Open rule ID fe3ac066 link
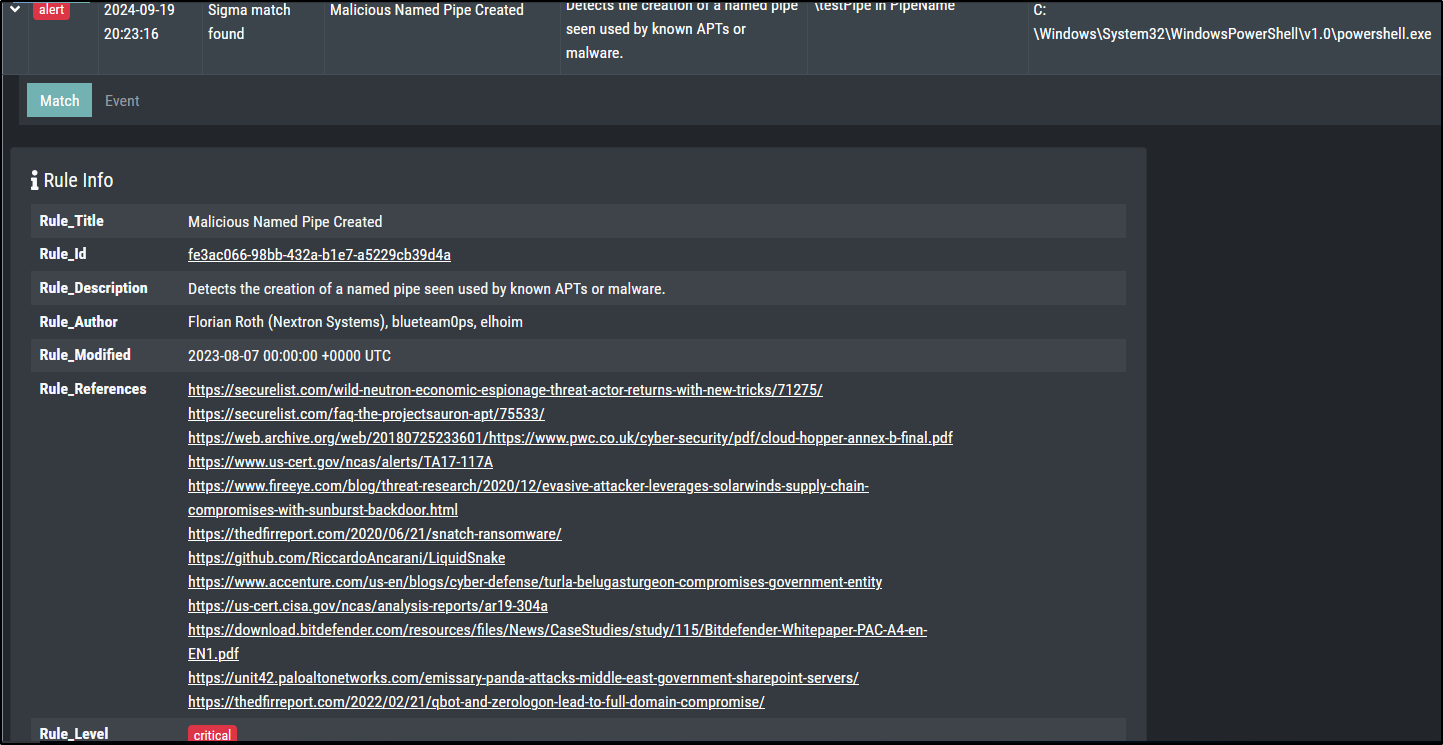The image size is (1443, 745). tap(319, 254)
